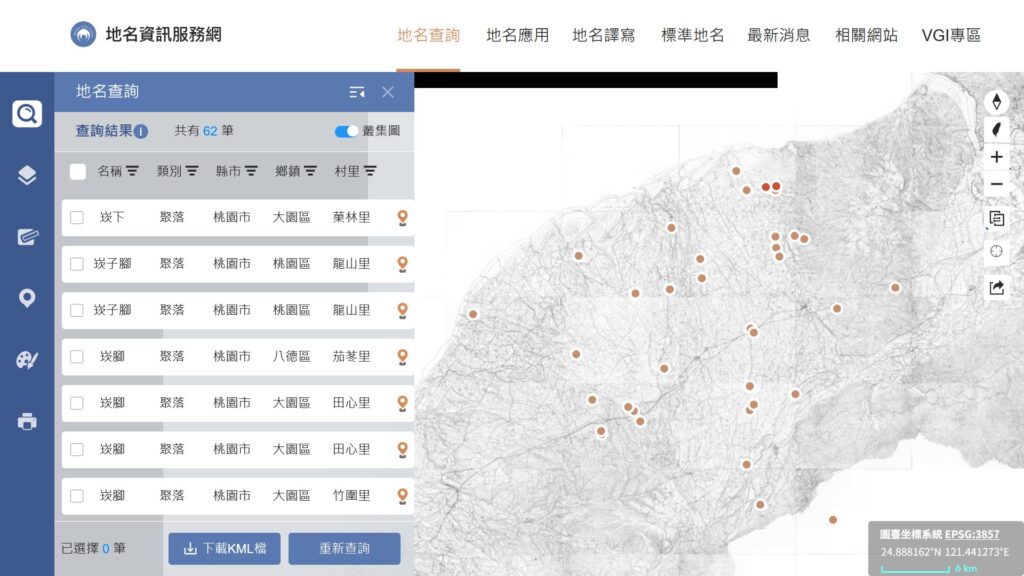
Task: Go to the 地名應用 menu item
Action: point(517,35)
